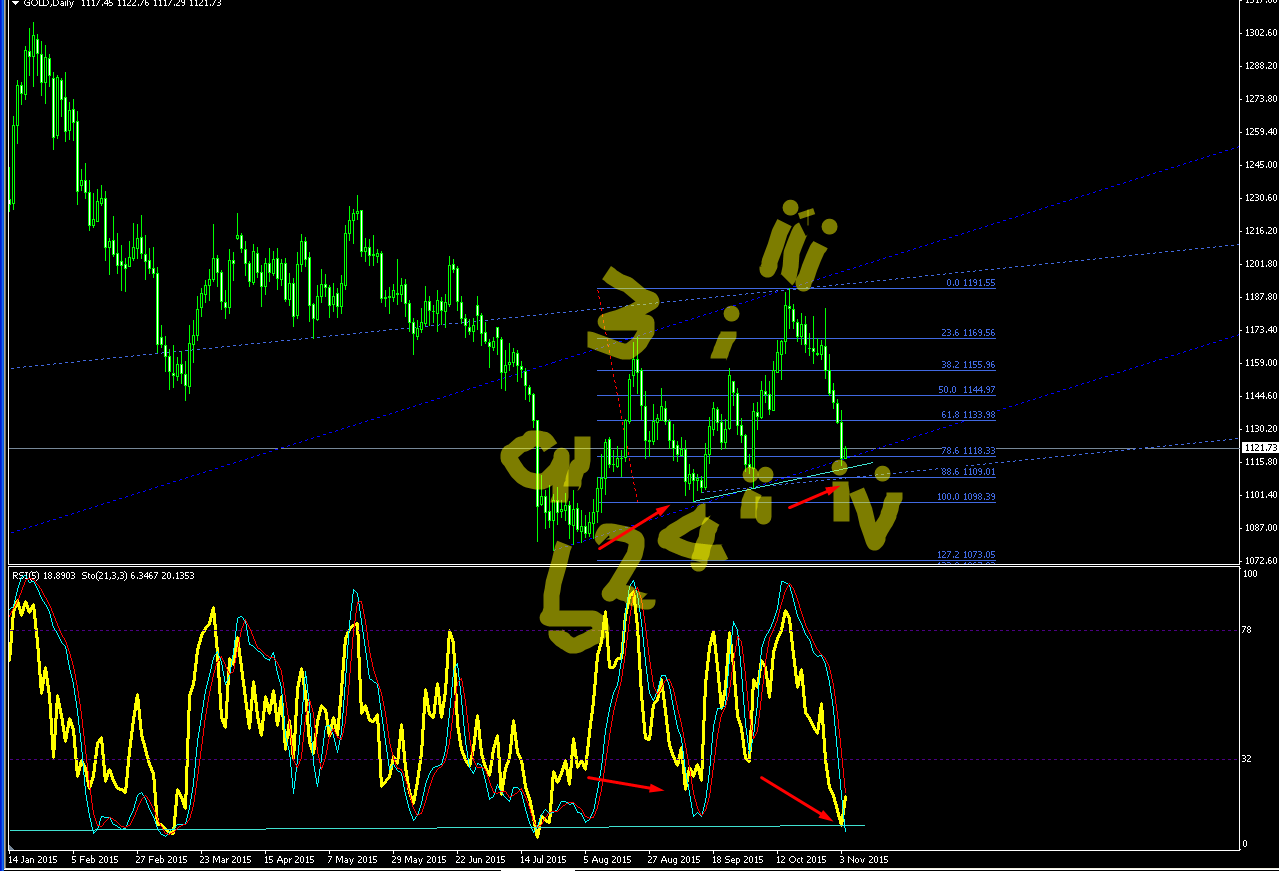The image size is (1279, 871).
Task: Click the indicator scale value 100
Action: [x=1250, y=575]
